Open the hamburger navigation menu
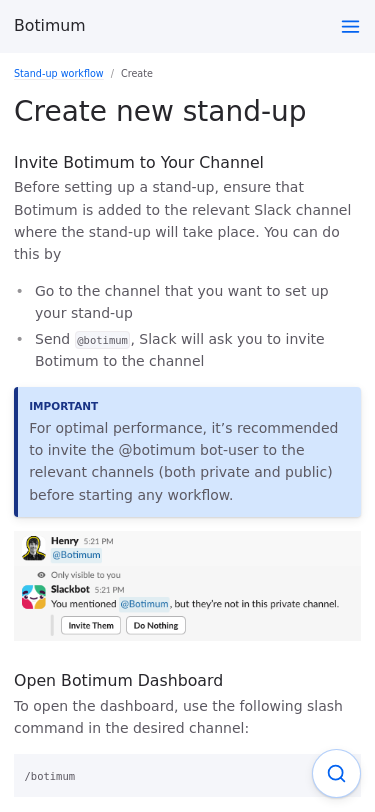Image resolution: width=375 pixels, height=812 pixels. 351,26
